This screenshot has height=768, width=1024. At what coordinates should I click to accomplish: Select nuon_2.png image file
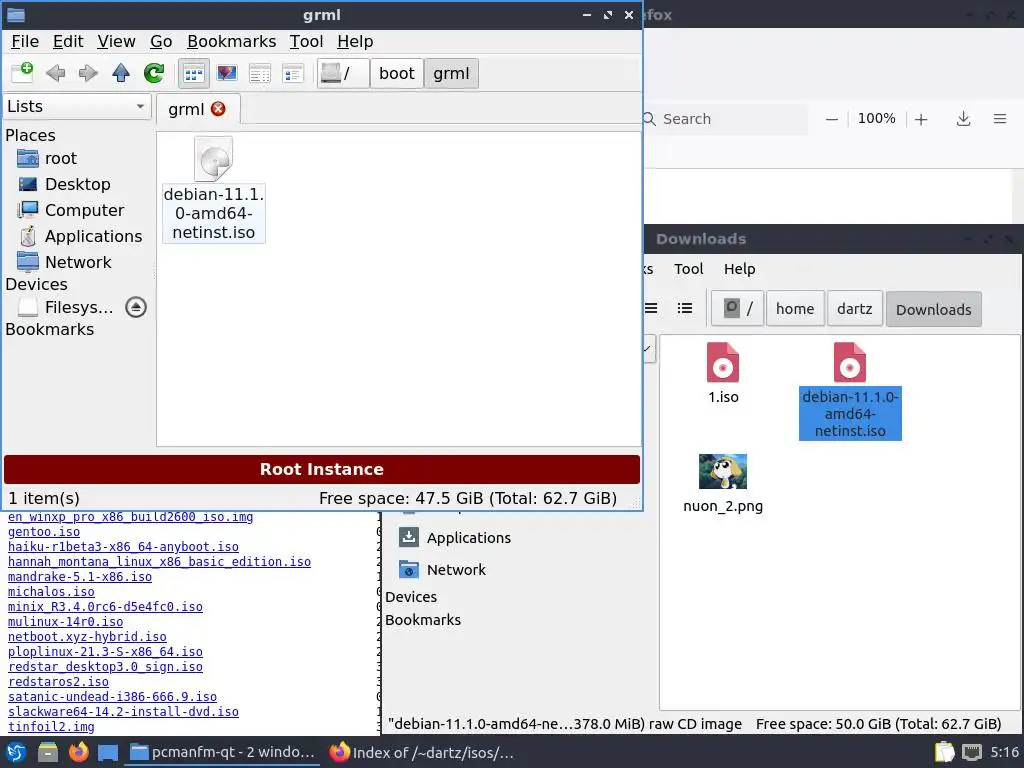[x=723, y=484]
